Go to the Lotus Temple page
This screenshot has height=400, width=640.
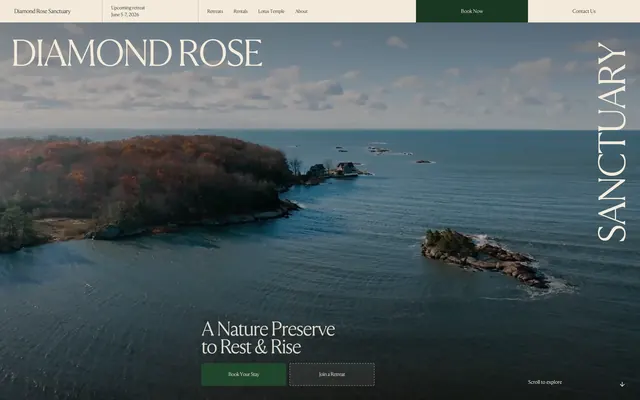[x=271, y=11]
